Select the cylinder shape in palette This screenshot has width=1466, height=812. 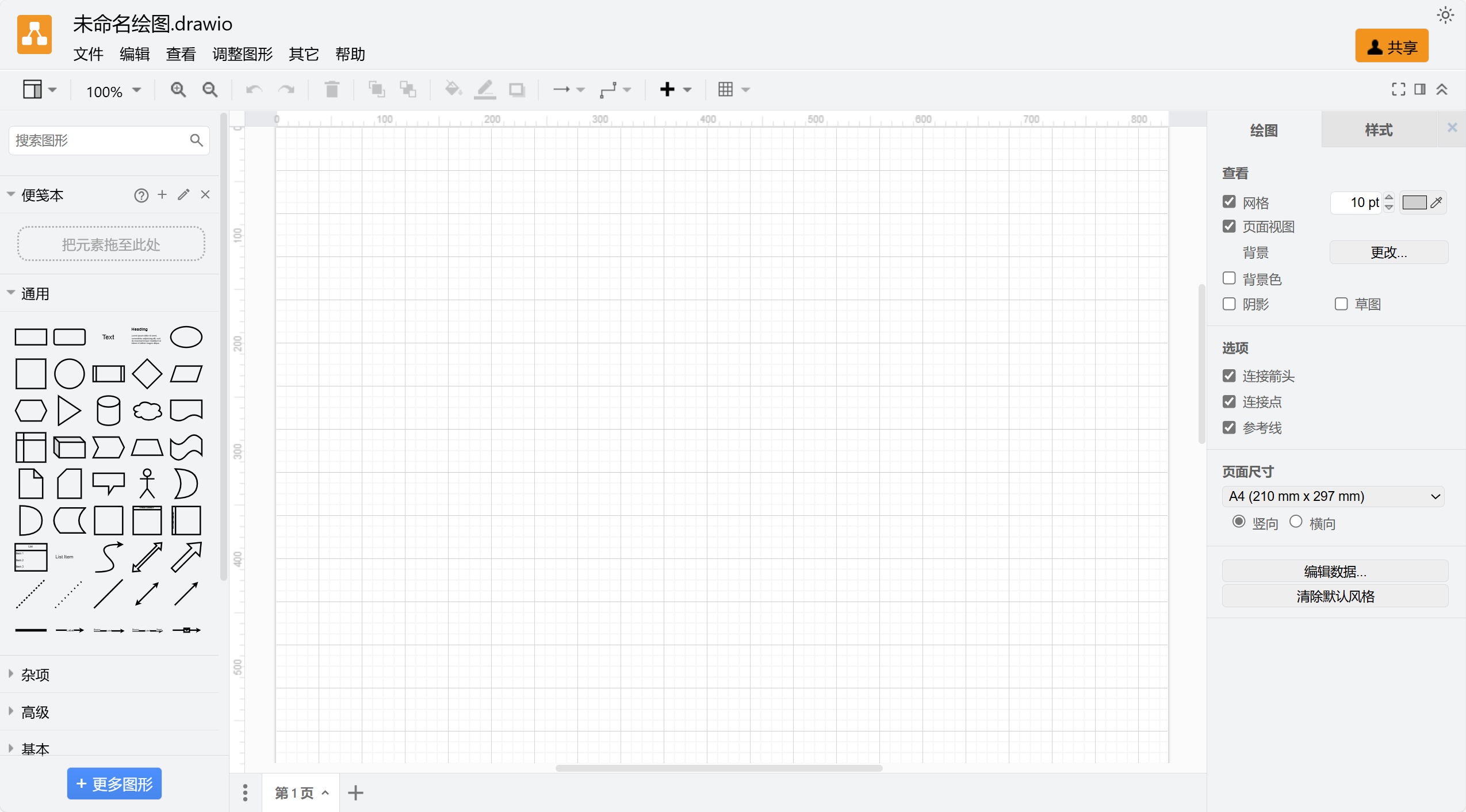pyautogui.click(x=108, y=411)
